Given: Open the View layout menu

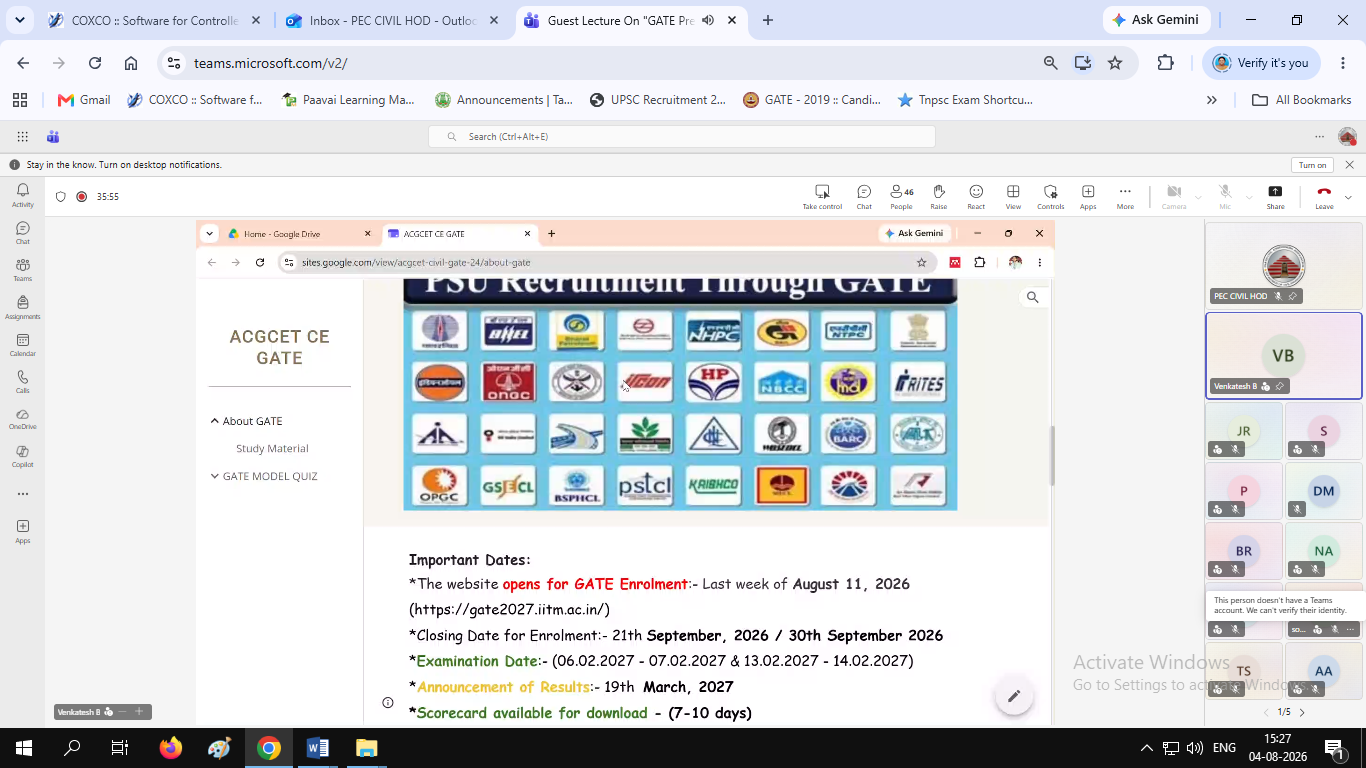Looking at the screenshot, I should [1013, 197].
